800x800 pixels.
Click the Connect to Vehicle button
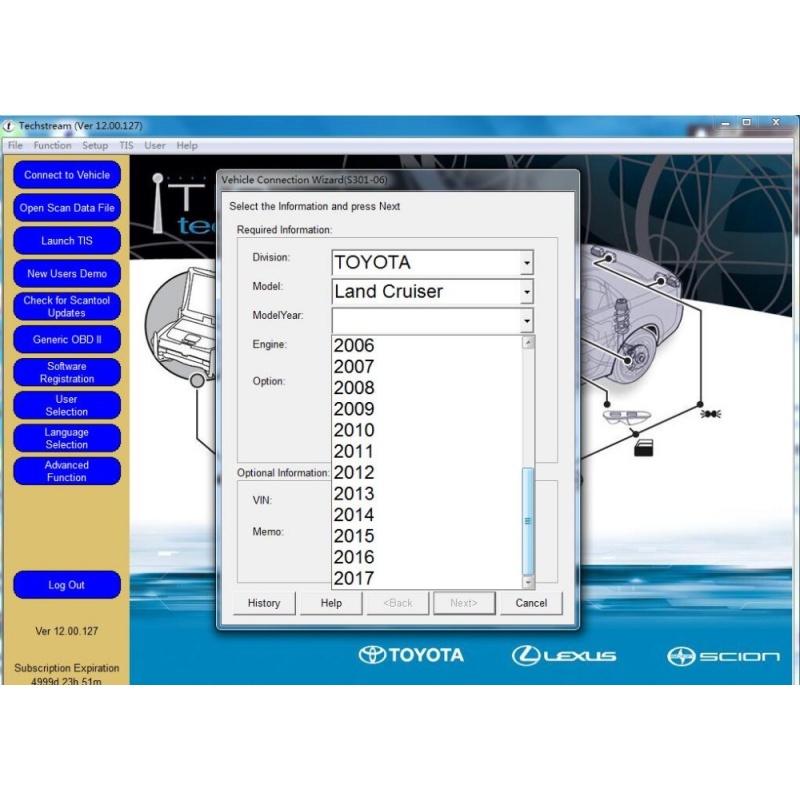point(67,175)
